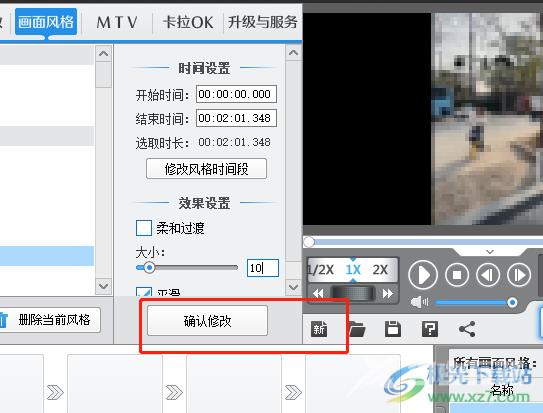Click the video preview image

(x=487, y=119)
